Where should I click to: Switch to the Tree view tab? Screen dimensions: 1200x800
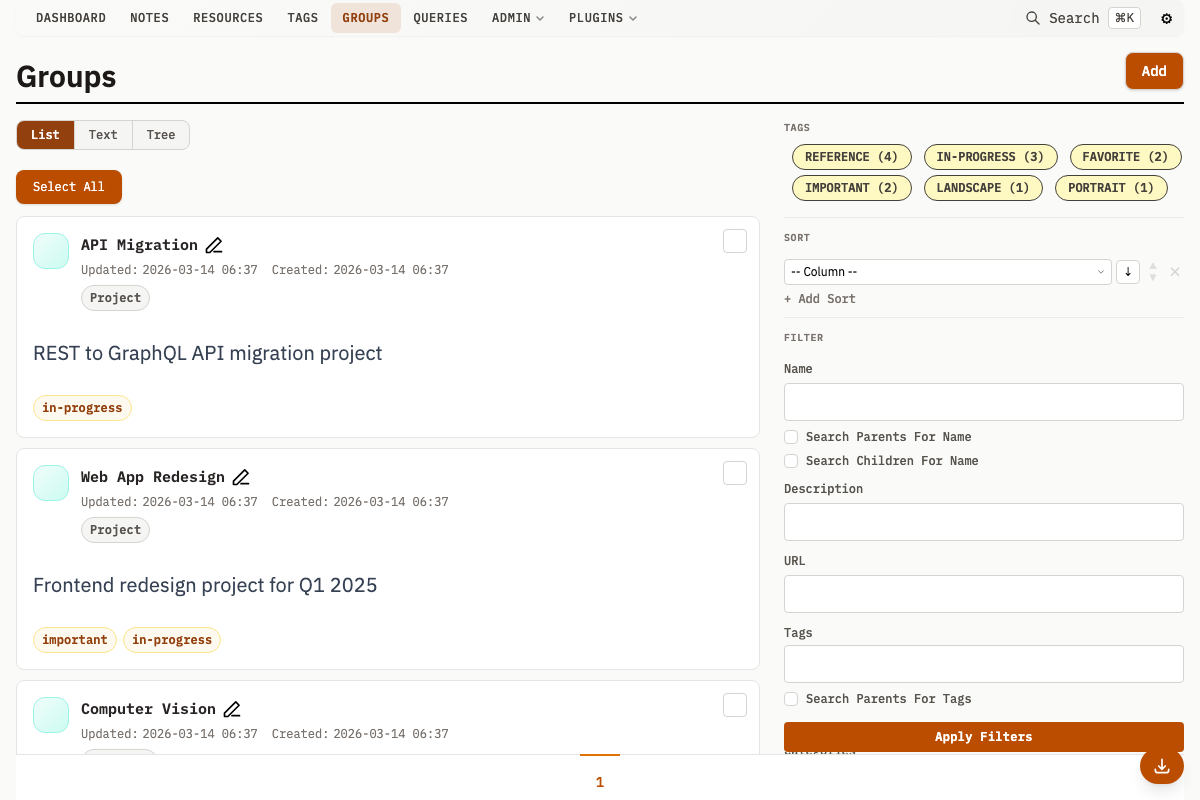tap(160, 135)
